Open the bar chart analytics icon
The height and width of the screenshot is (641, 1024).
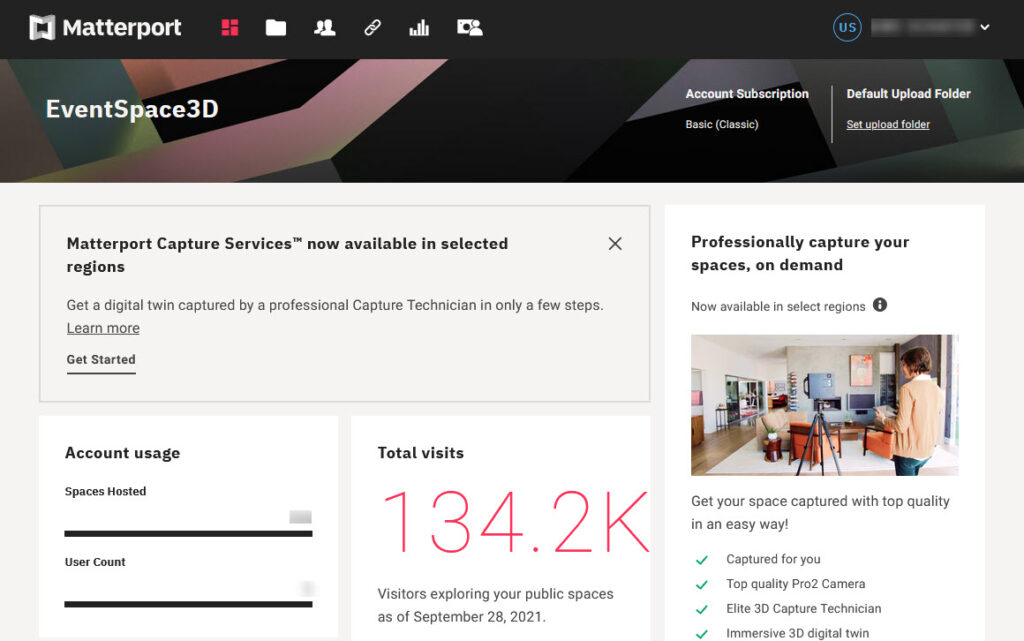[x=419, y=27]
